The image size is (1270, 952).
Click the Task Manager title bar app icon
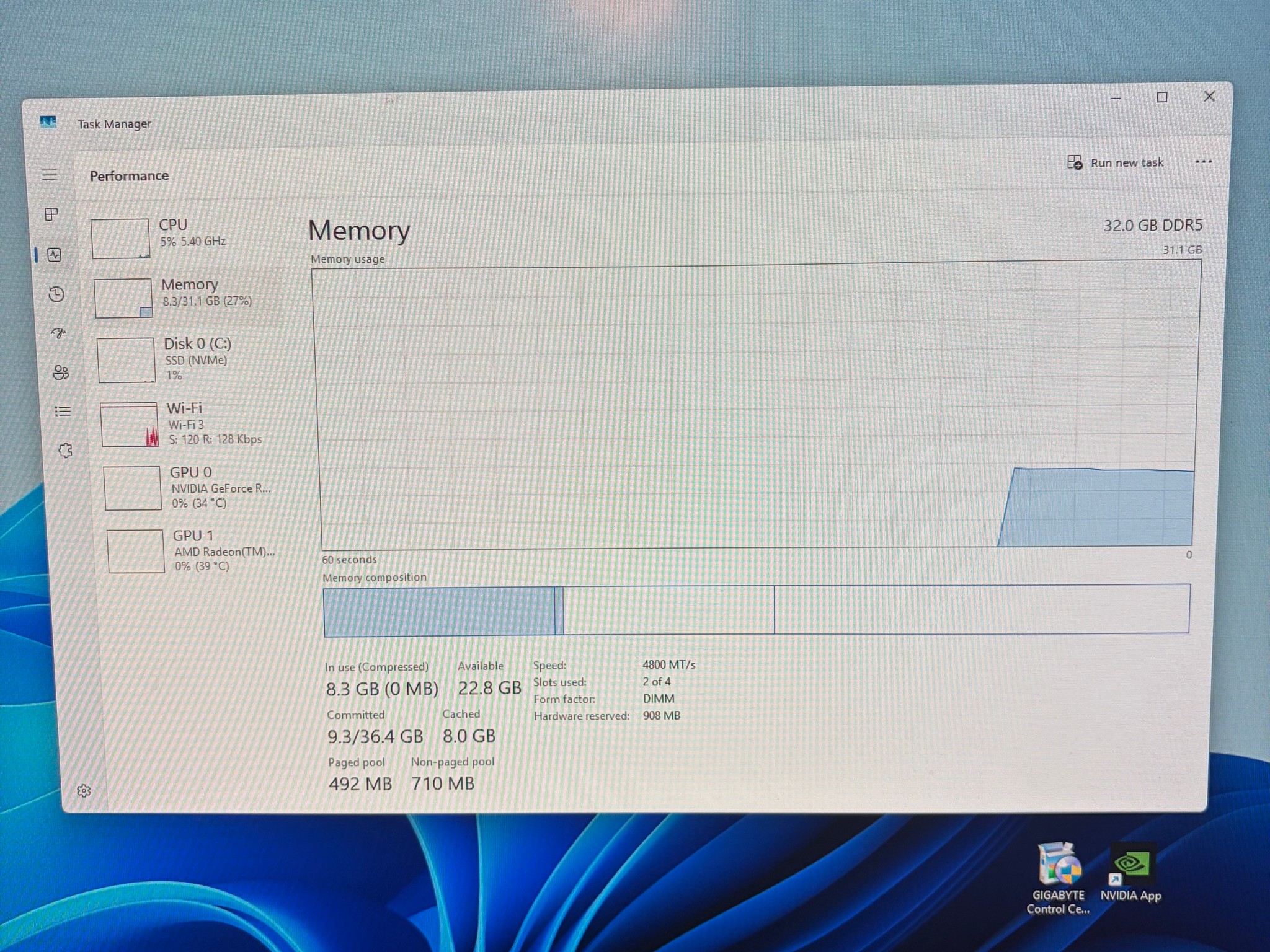48,121
